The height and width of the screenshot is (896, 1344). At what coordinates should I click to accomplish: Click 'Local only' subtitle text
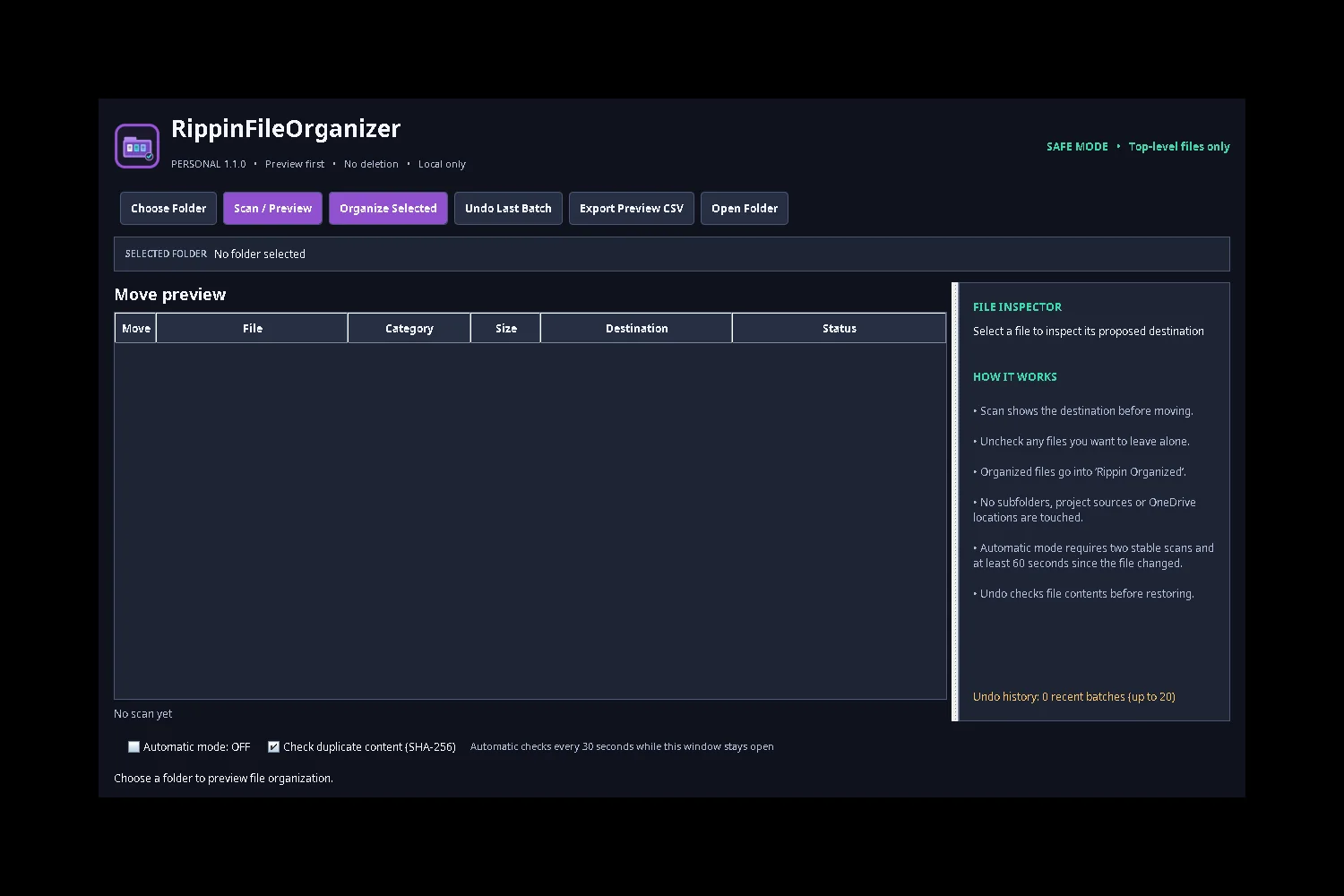point(442,164)
